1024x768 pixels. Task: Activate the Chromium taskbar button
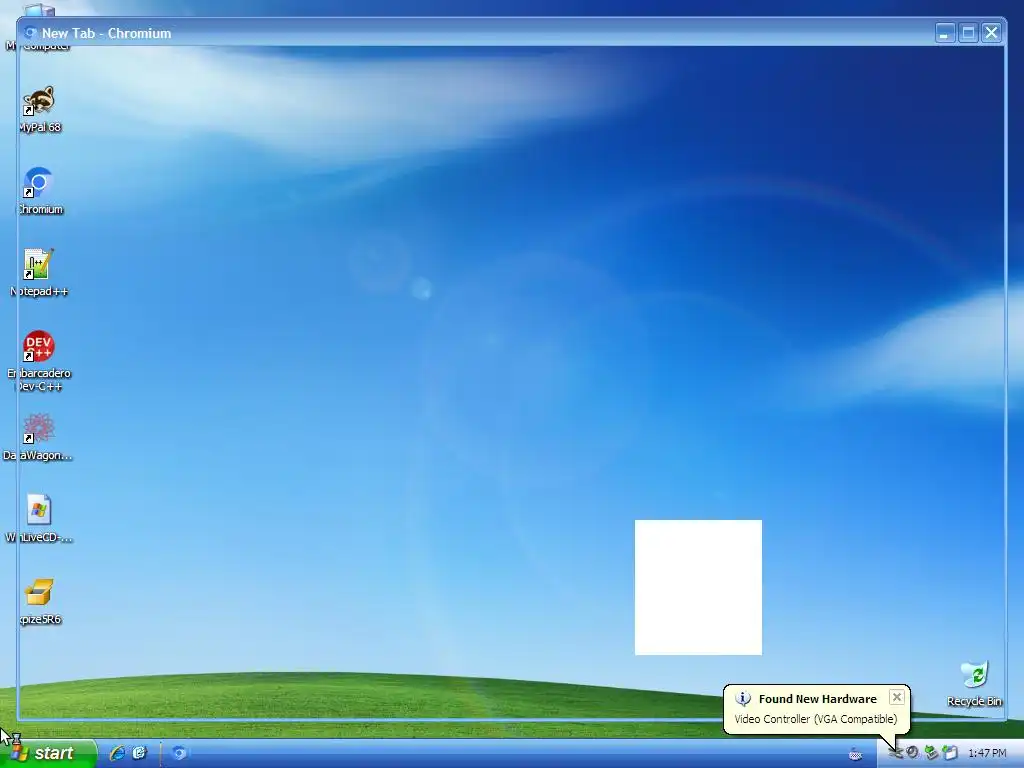[x=179, y=753]
